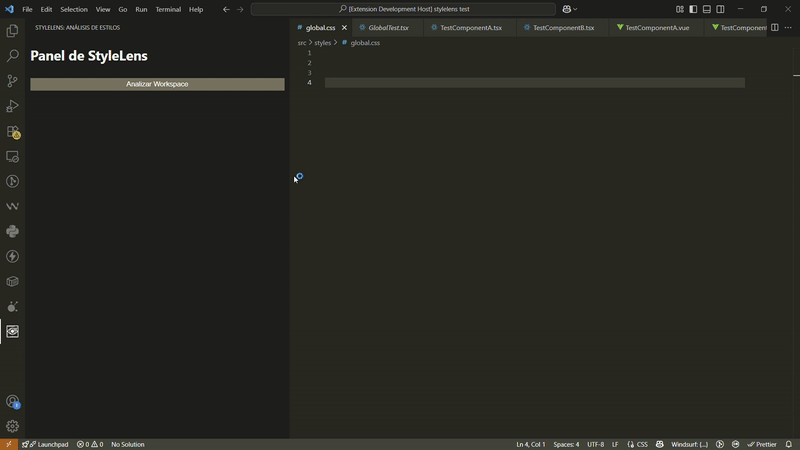The width and height of the screenshot is (800, 450).
Task: Change LF end of line sequence
Action: [x=615, y=444]
